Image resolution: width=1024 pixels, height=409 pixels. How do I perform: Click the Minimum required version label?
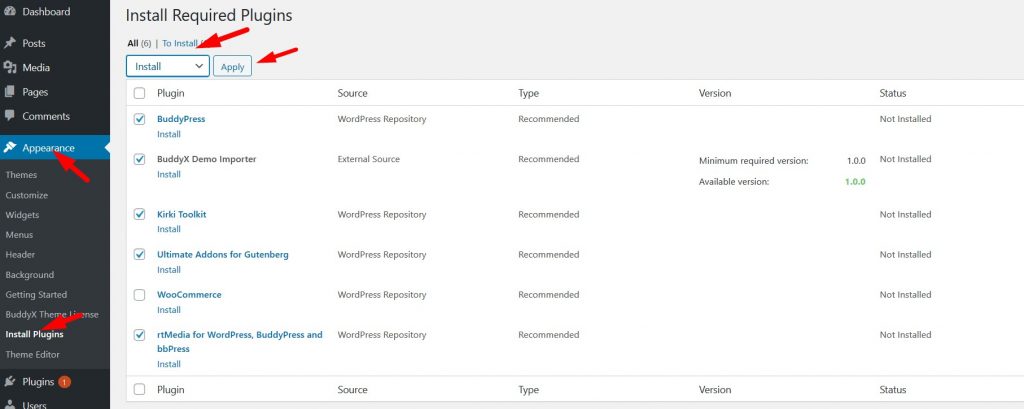pos(754,161)
